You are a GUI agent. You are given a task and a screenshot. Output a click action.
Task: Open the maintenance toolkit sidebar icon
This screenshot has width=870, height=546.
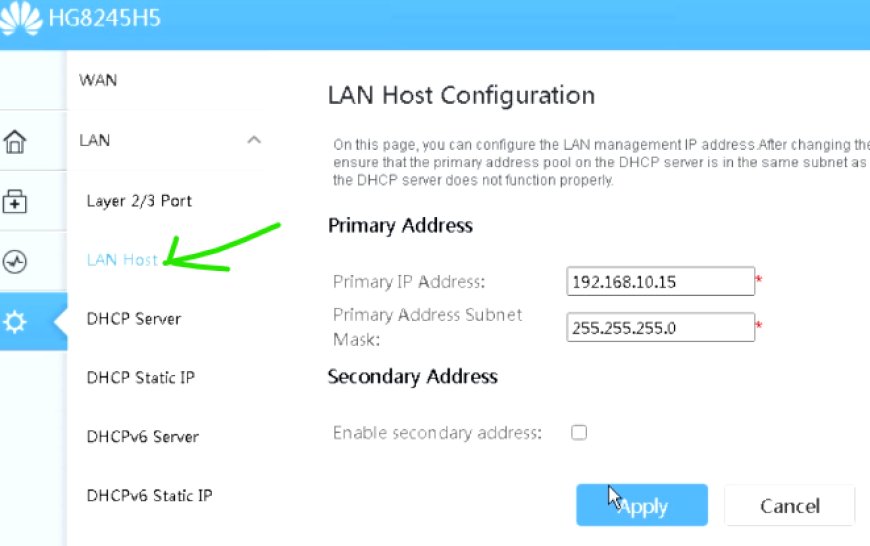(15, 201)
